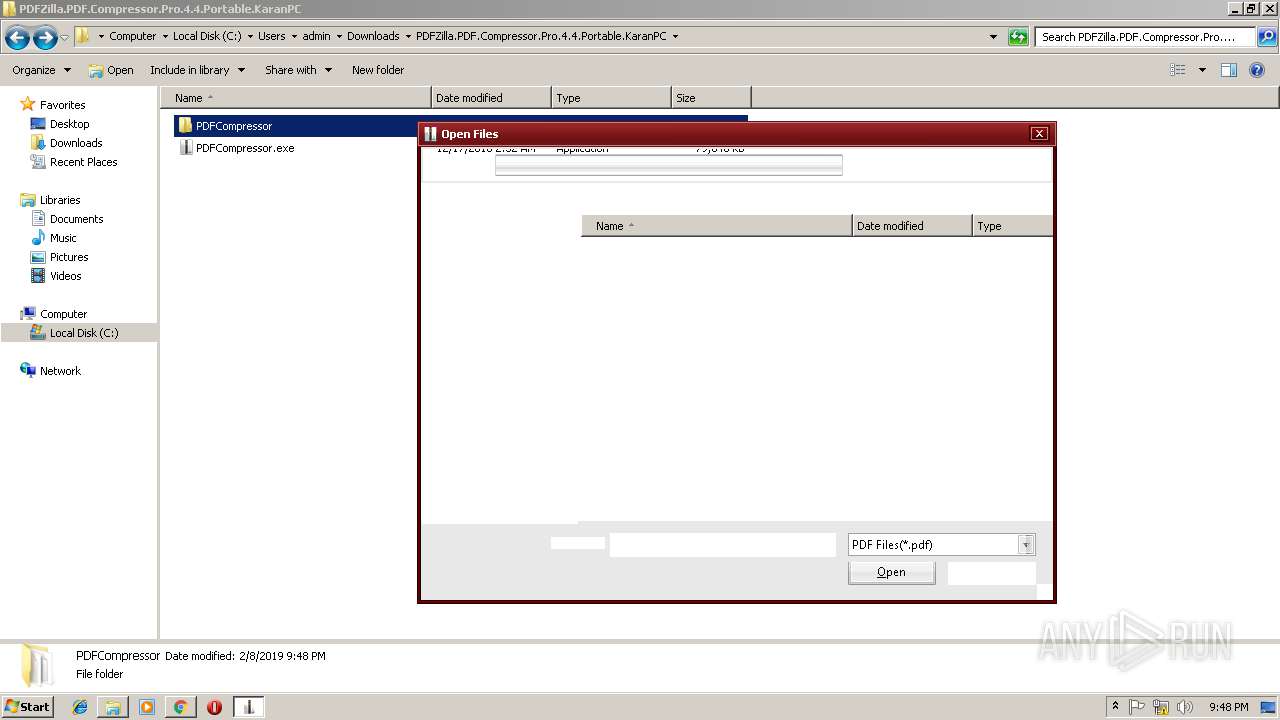1280x720 pixels.
Task: Click the folder icon in the address bar
Action: (83, 36)
